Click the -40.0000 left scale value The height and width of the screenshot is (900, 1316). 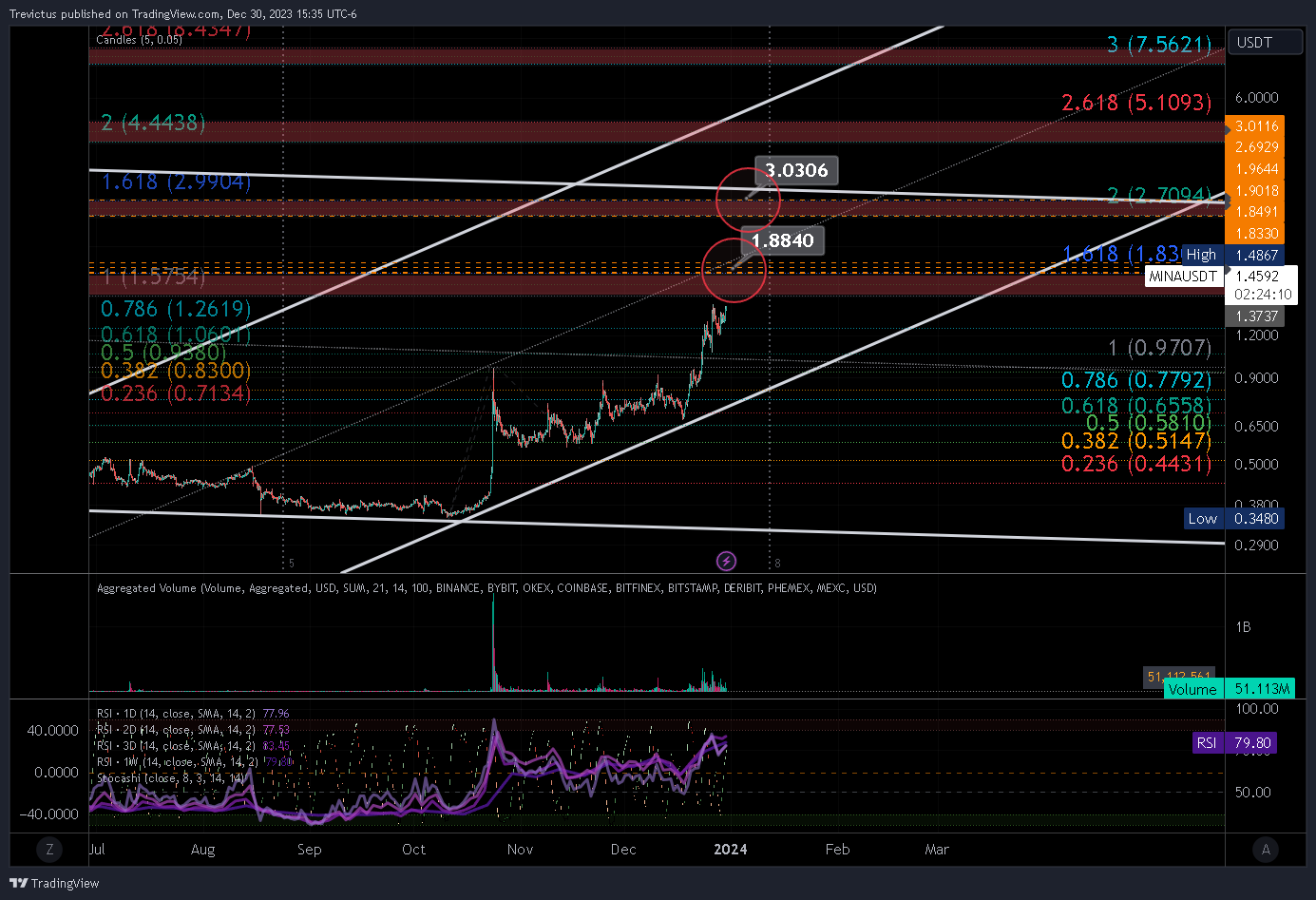point(48,814)
